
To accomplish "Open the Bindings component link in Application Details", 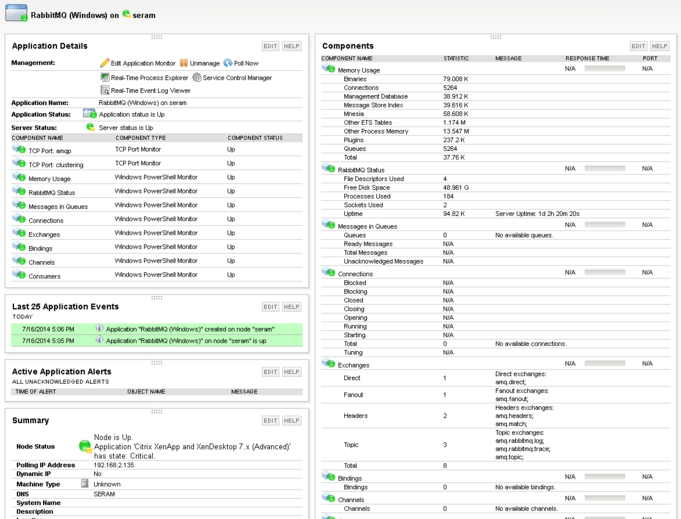I will 40,248.
